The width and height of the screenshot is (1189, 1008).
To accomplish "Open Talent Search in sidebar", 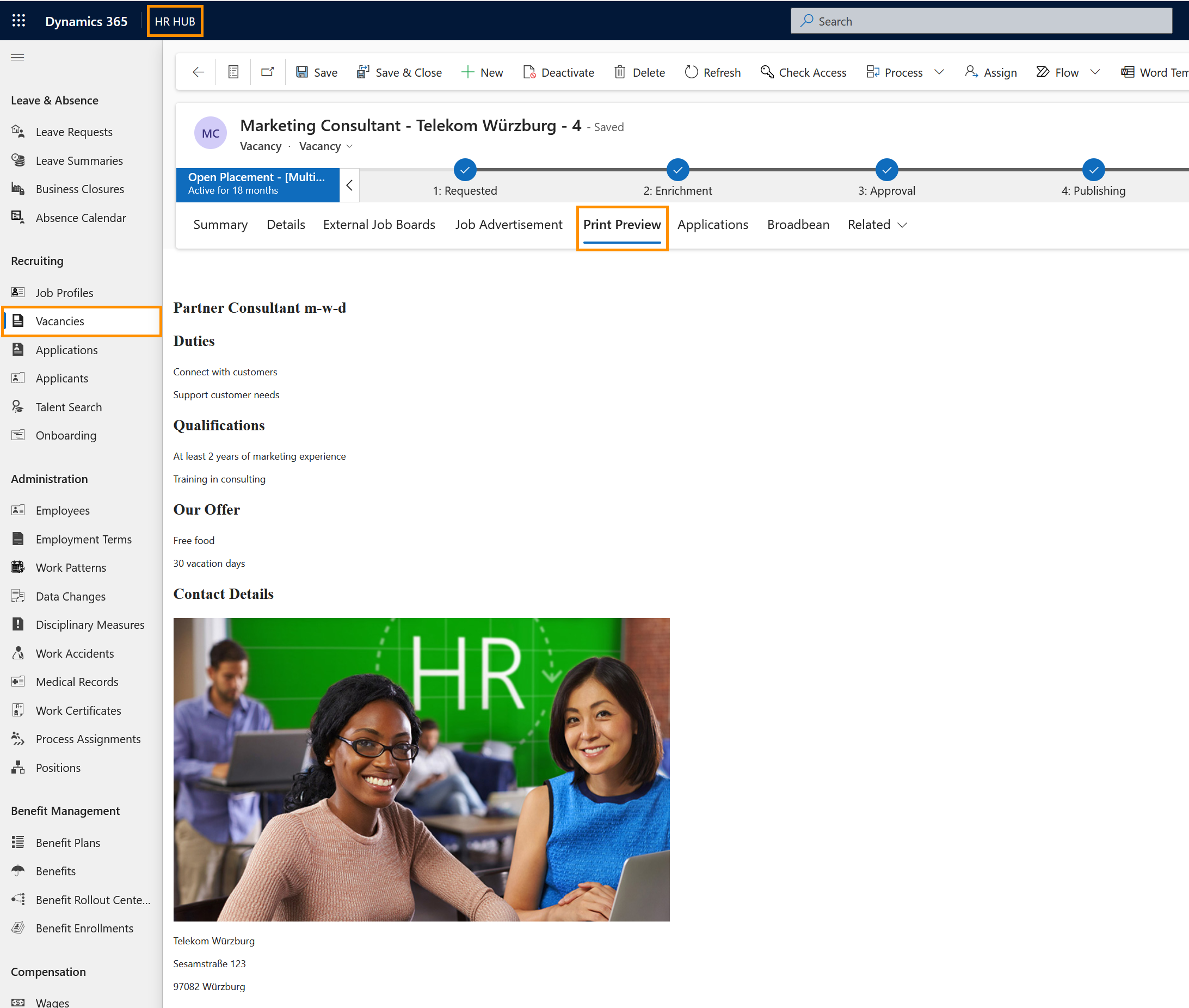I will [x=69, y=407].
